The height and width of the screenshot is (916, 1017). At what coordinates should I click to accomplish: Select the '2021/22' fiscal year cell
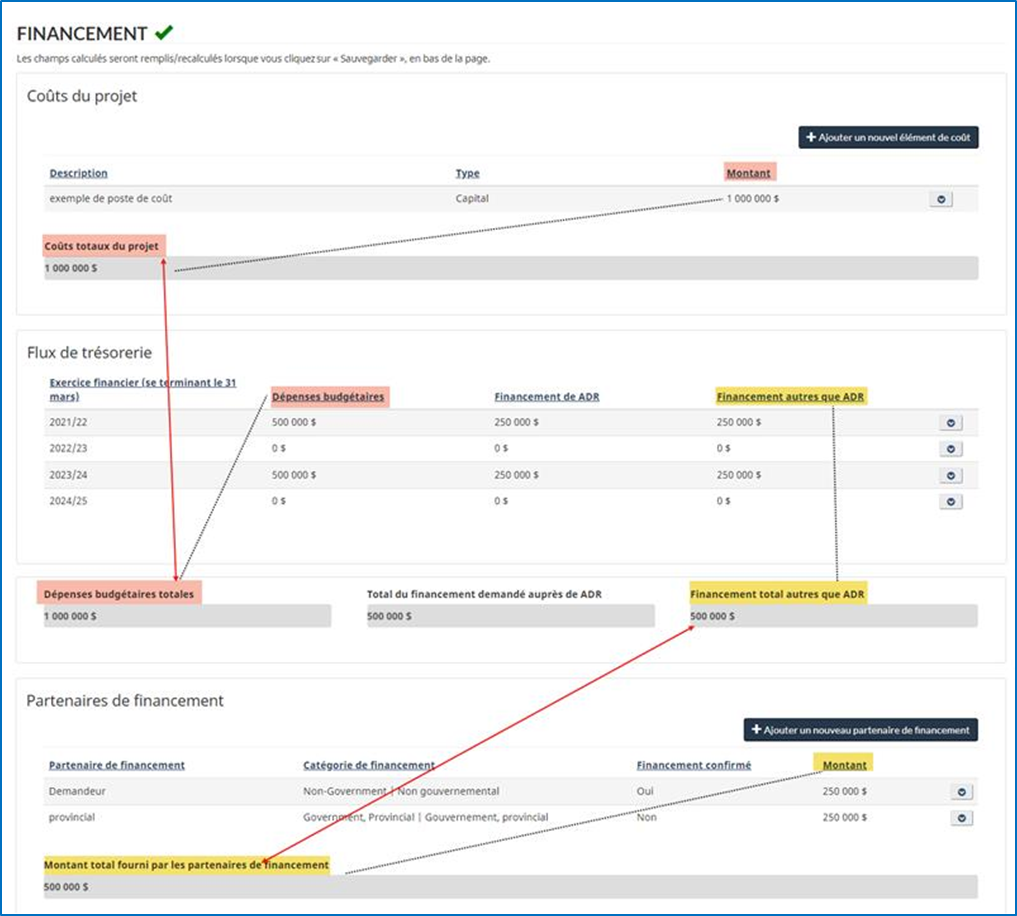(x=68, y=422)
